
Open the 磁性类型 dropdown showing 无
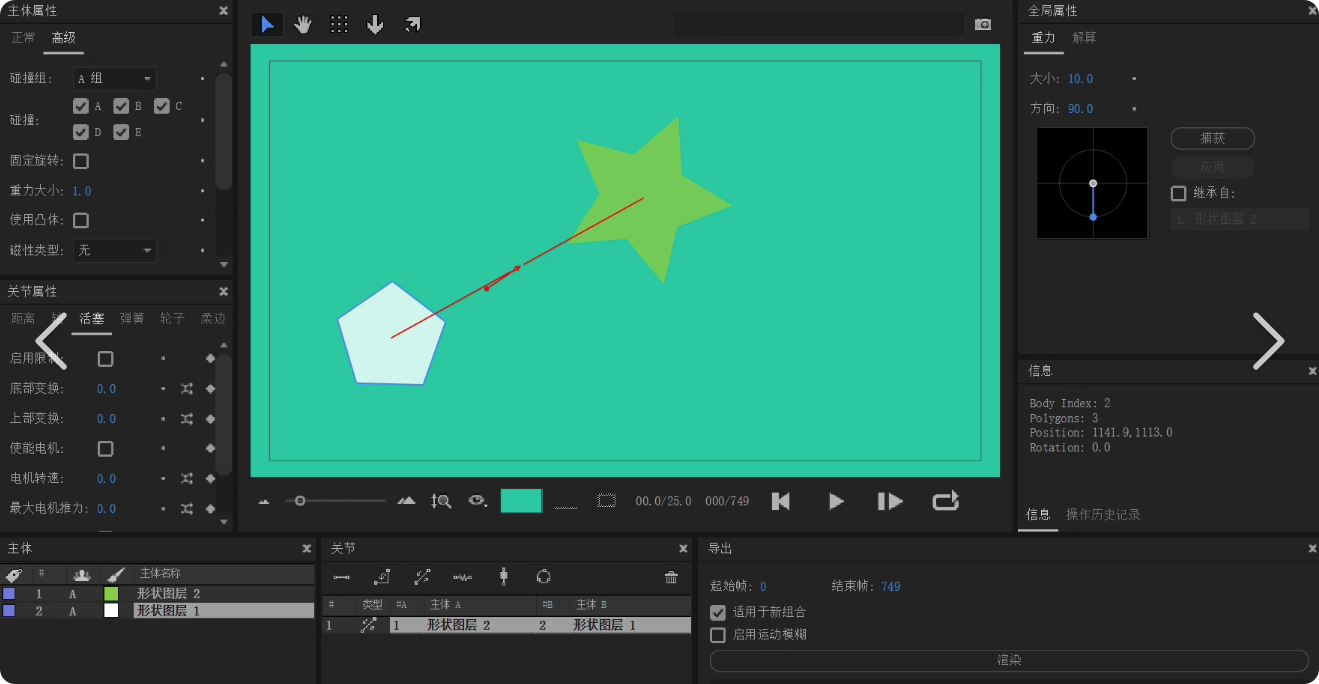click(x=115, y=250)
